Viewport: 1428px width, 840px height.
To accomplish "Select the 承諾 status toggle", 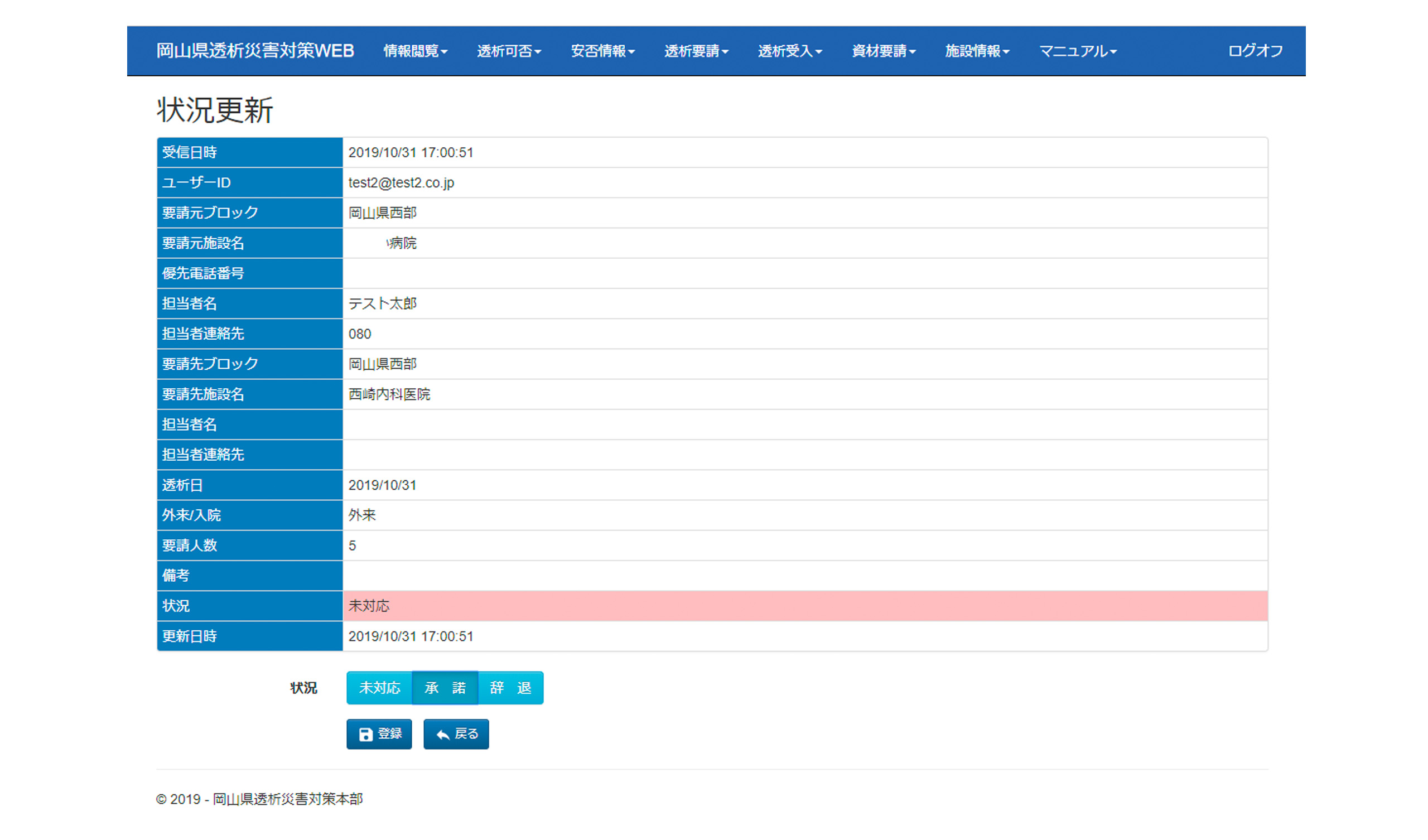I will 445,688.
